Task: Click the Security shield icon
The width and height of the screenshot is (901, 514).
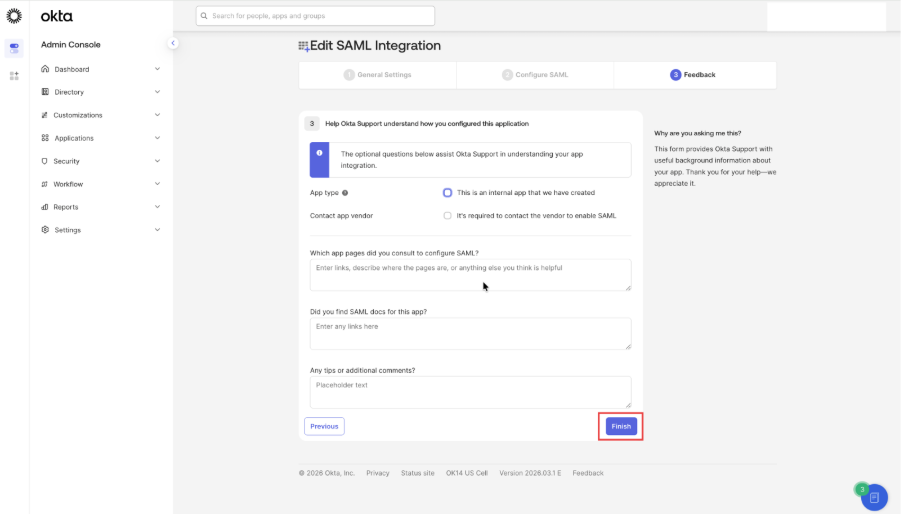Action: point(45,161)
